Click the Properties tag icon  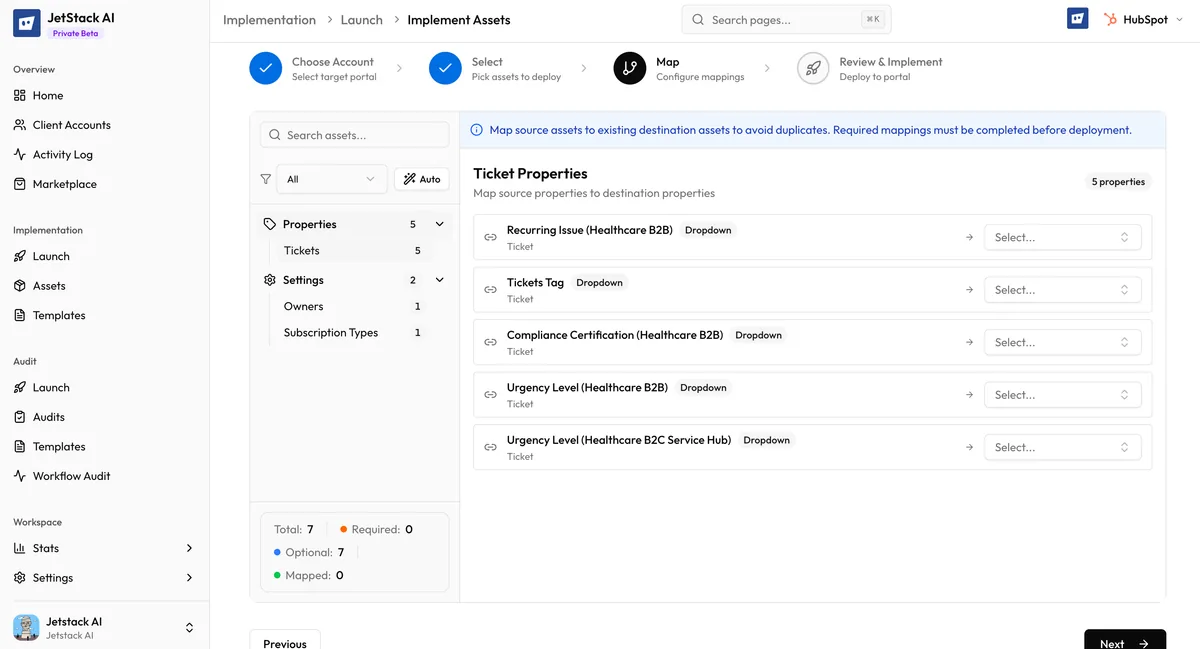pos(269,223)
